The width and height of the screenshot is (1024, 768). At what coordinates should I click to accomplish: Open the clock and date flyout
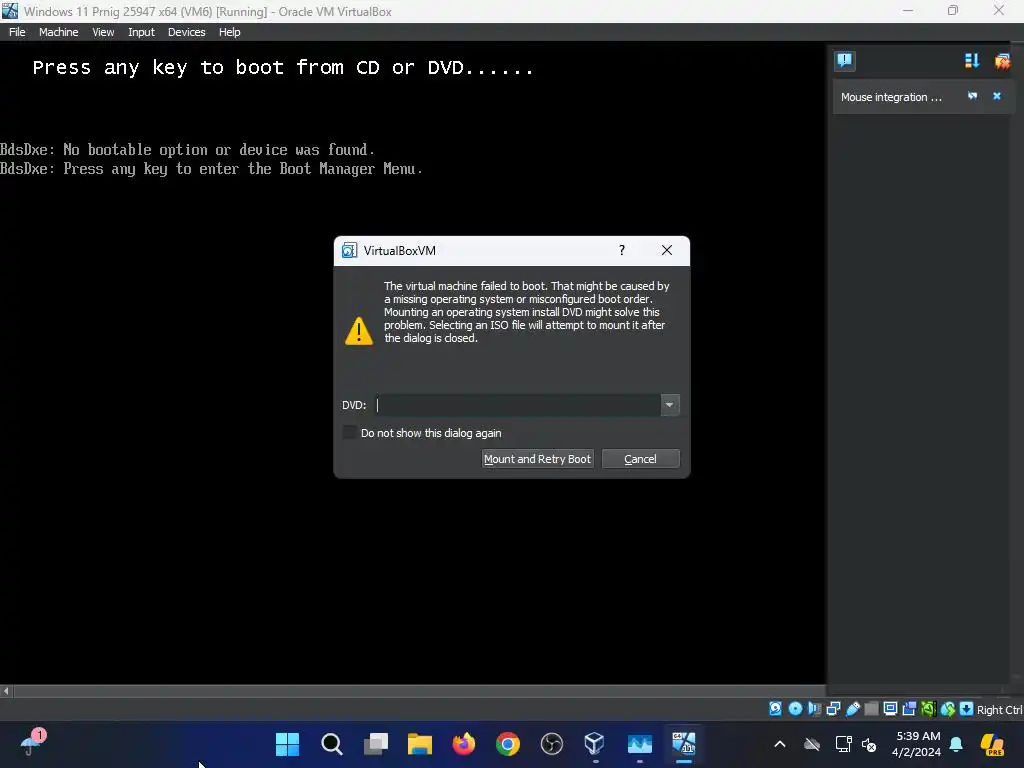coord(917,744)
